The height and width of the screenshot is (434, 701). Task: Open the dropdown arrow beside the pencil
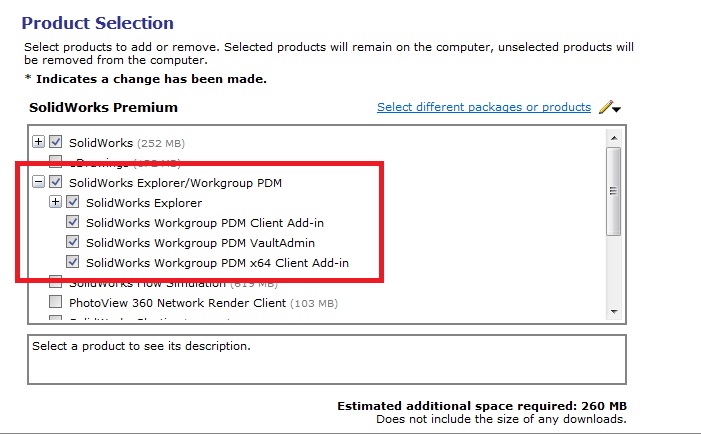coord(618,109)
